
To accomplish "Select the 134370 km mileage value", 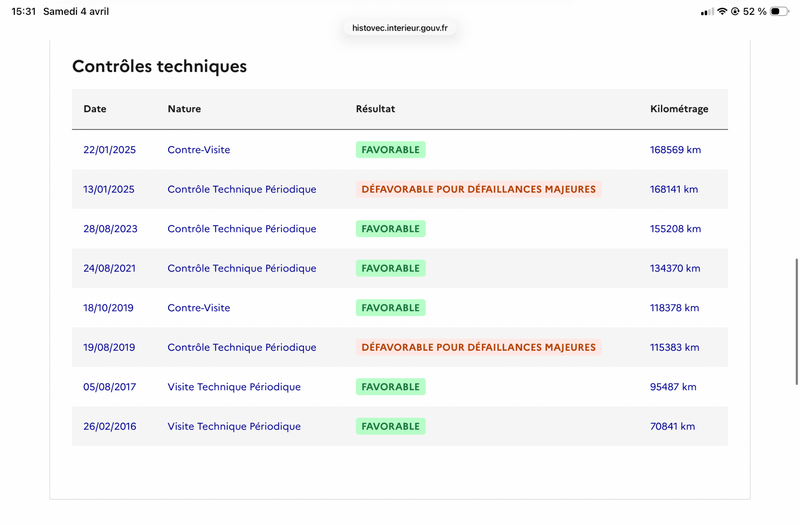I will pyautogui.click(x=675, y=268).
